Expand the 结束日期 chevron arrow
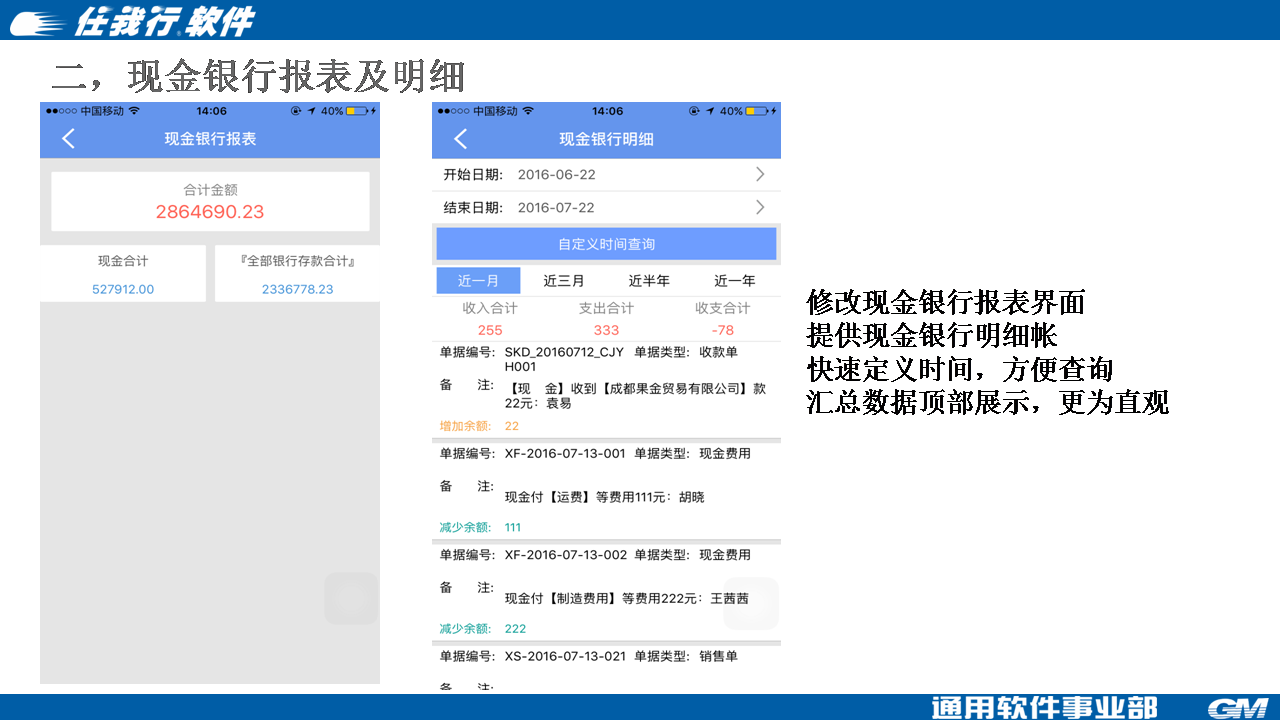The image size is (1280, 720). click(760, 207)
